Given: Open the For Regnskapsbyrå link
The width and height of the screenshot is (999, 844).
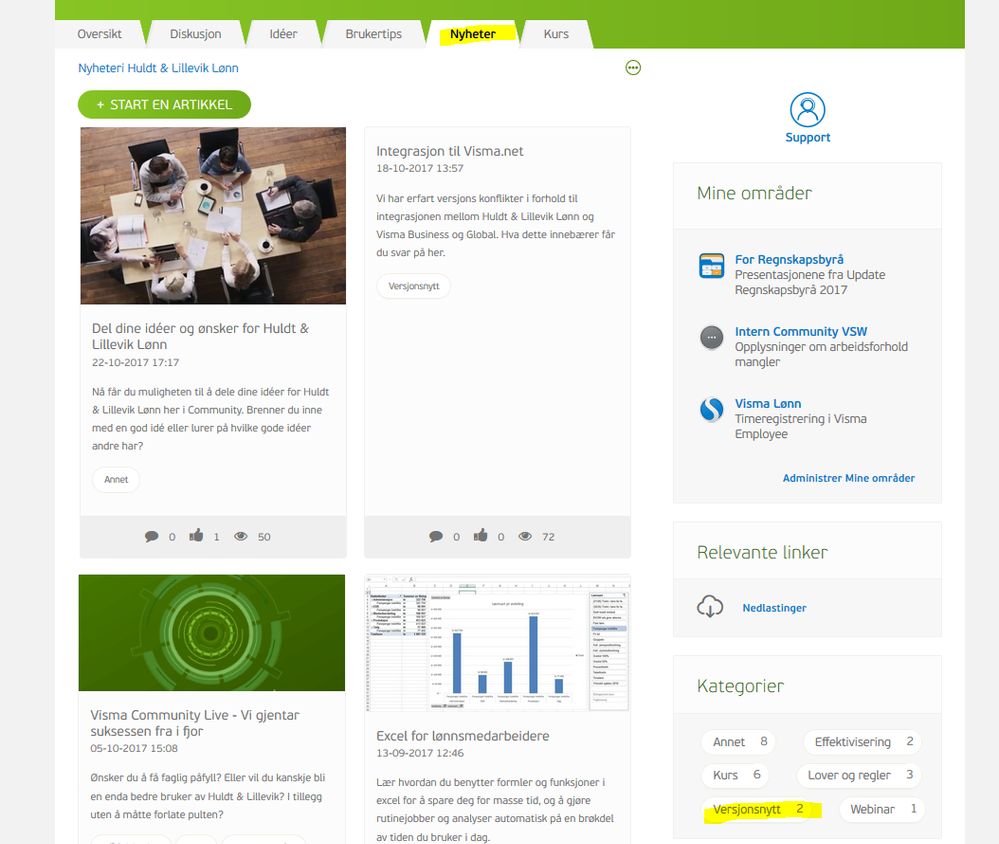Looking at the screenshot, I should point(789,259).
